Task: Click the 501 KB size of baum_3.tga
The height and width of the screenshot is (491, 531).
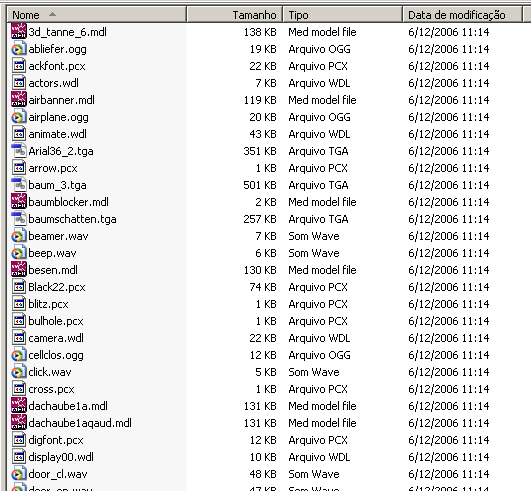Action: [x=260, y=185]
